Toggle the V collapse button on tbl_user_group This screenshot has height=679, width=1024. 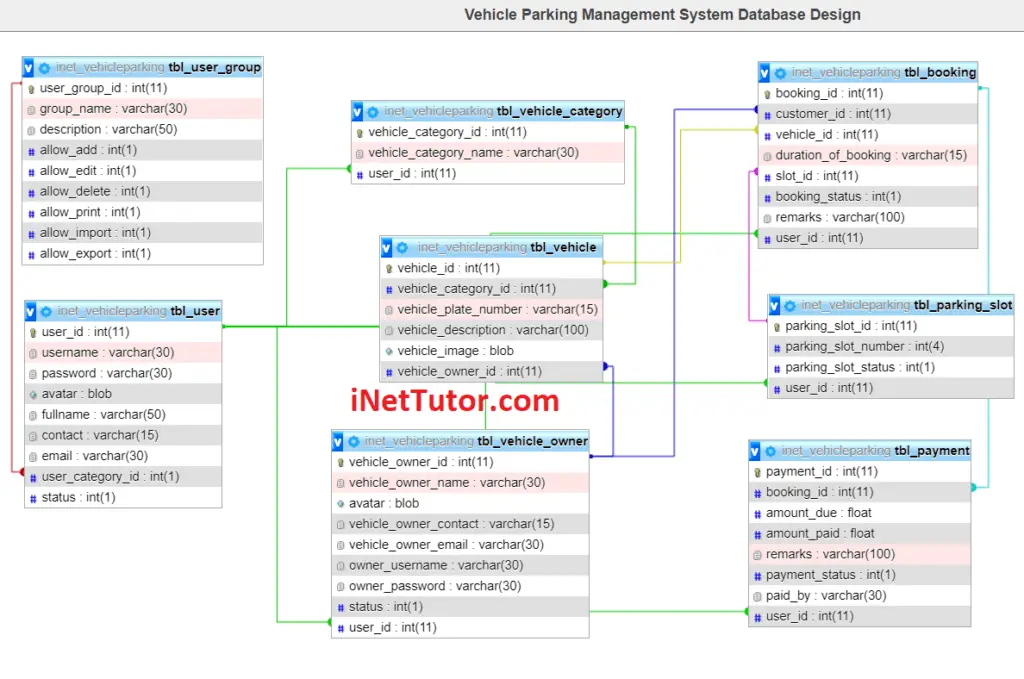[x=27, y=67]
